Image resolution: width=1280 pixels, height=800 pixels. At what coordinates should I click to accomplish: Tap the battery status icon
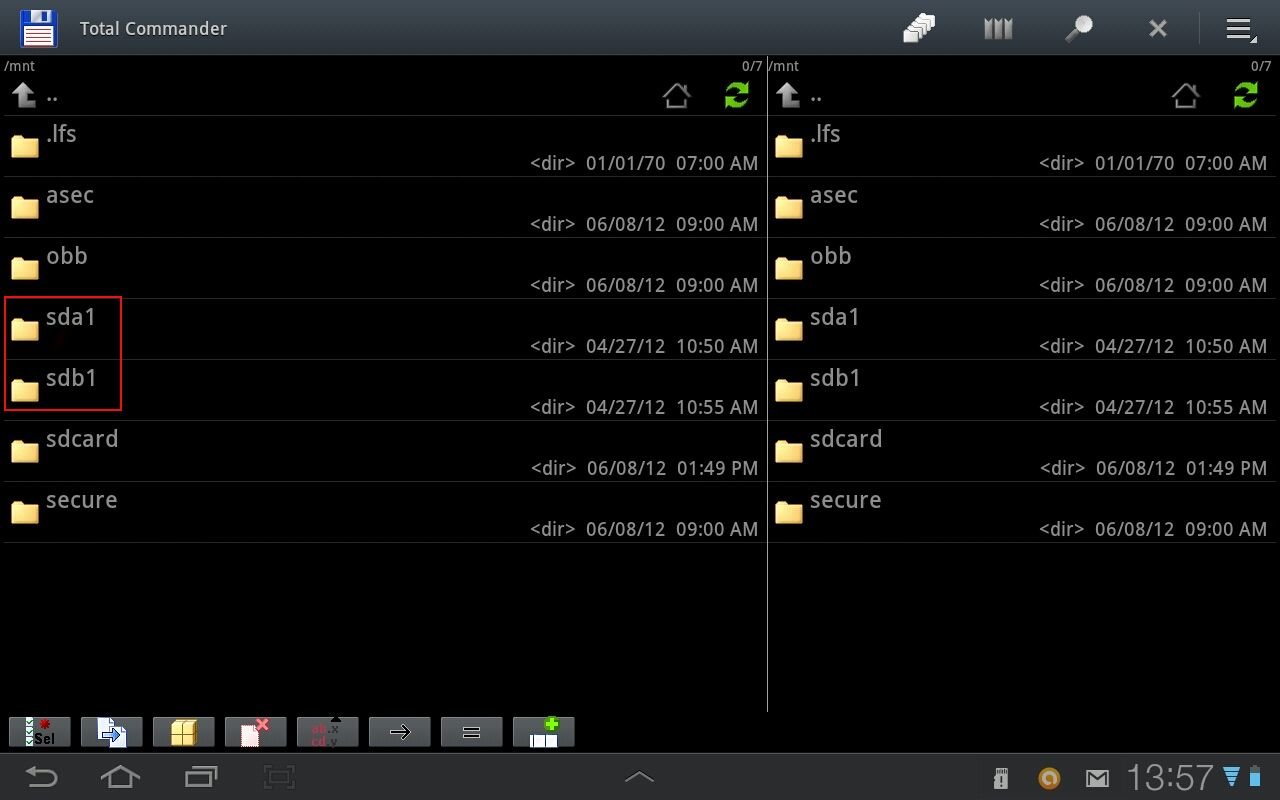(x=1255, y=776)
